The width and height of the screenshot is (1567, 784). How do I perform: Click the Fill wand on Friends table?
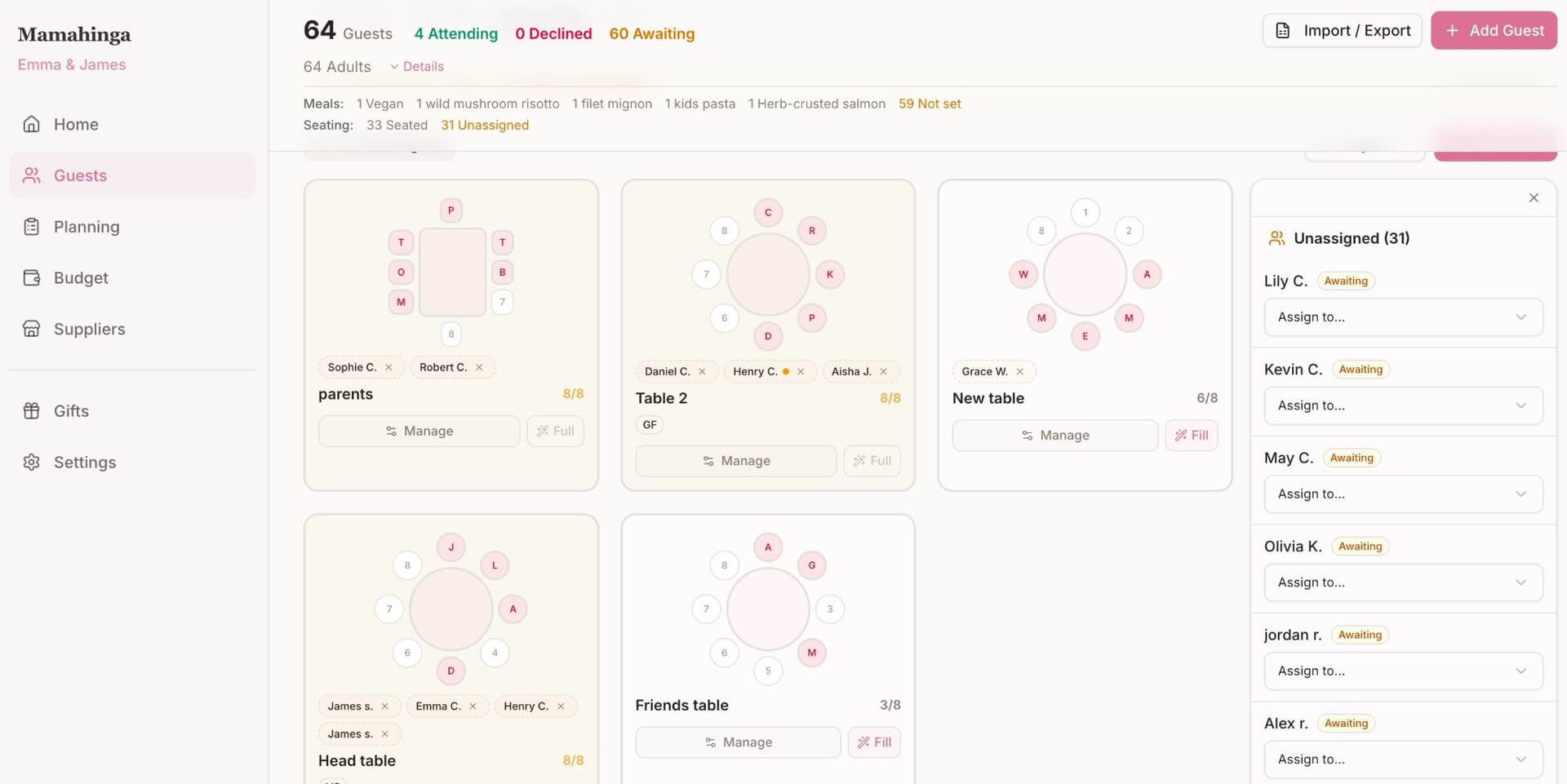[864, 742]
